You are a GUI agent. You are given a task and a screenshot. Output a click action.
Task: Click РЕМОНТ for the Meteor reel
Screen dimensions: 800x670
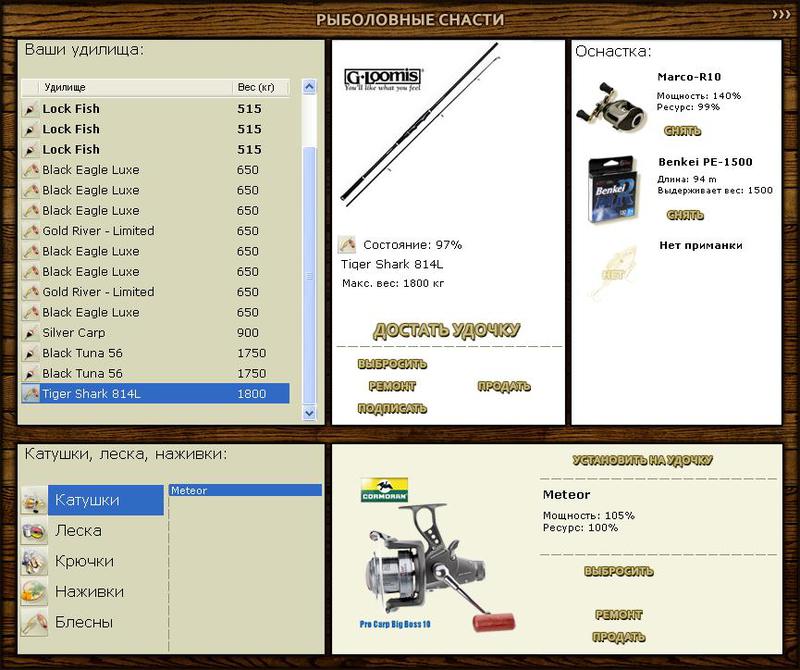coord(619,615)
